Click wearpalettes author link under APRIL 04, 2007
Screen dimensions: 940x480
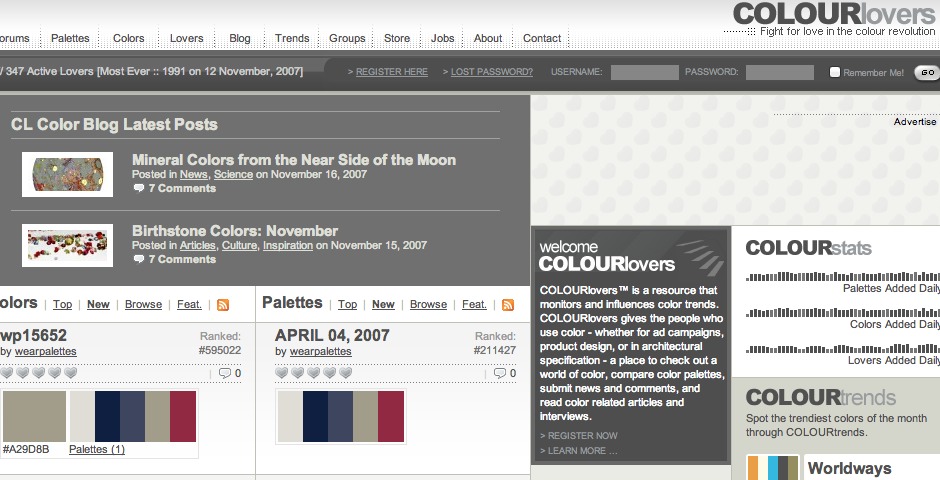point(321,352)
